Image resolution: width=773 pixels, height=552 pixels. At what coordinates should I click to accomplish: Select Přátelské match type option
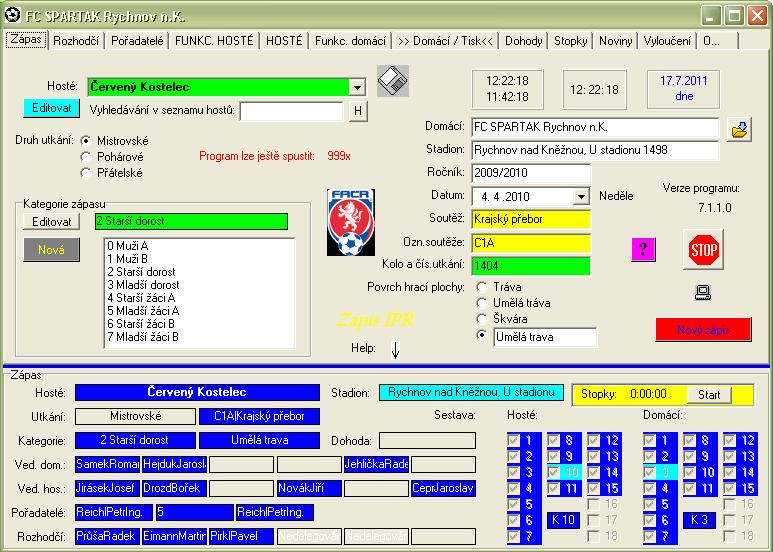click(85, 172)
